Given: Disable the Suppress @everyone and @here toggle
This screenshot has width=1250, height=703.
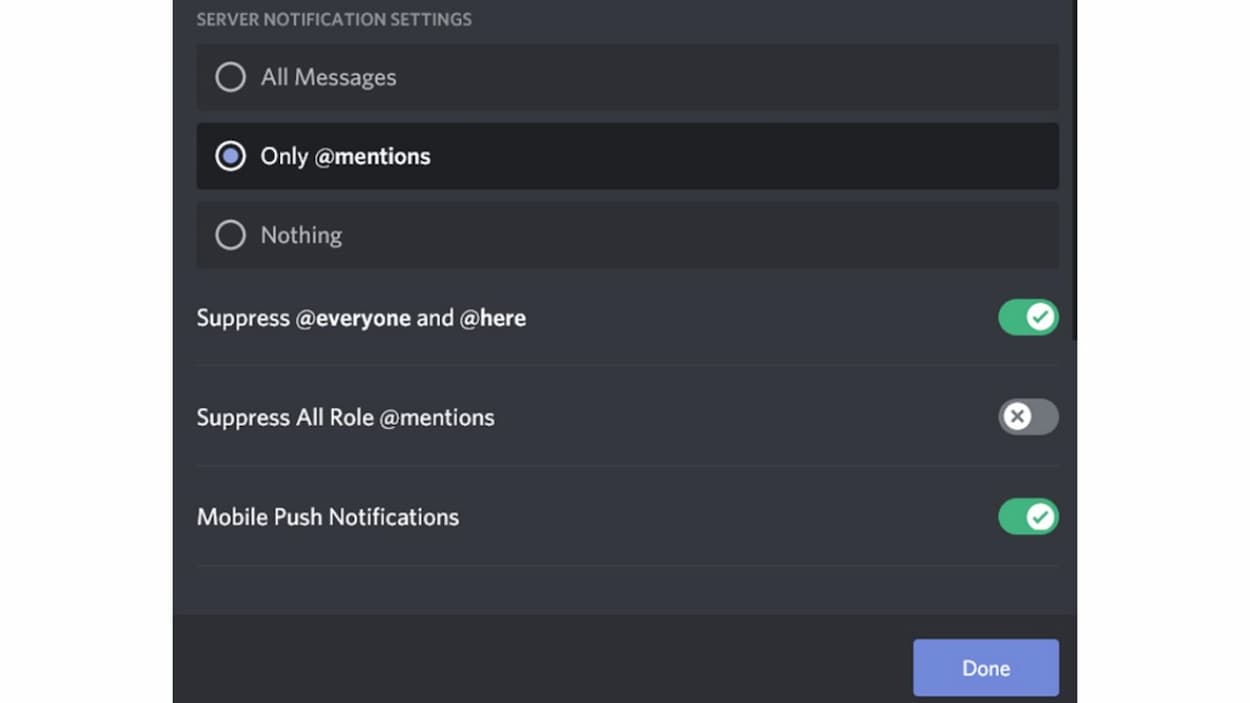Looking at the screenshot, I should (x=1028, y=318).
